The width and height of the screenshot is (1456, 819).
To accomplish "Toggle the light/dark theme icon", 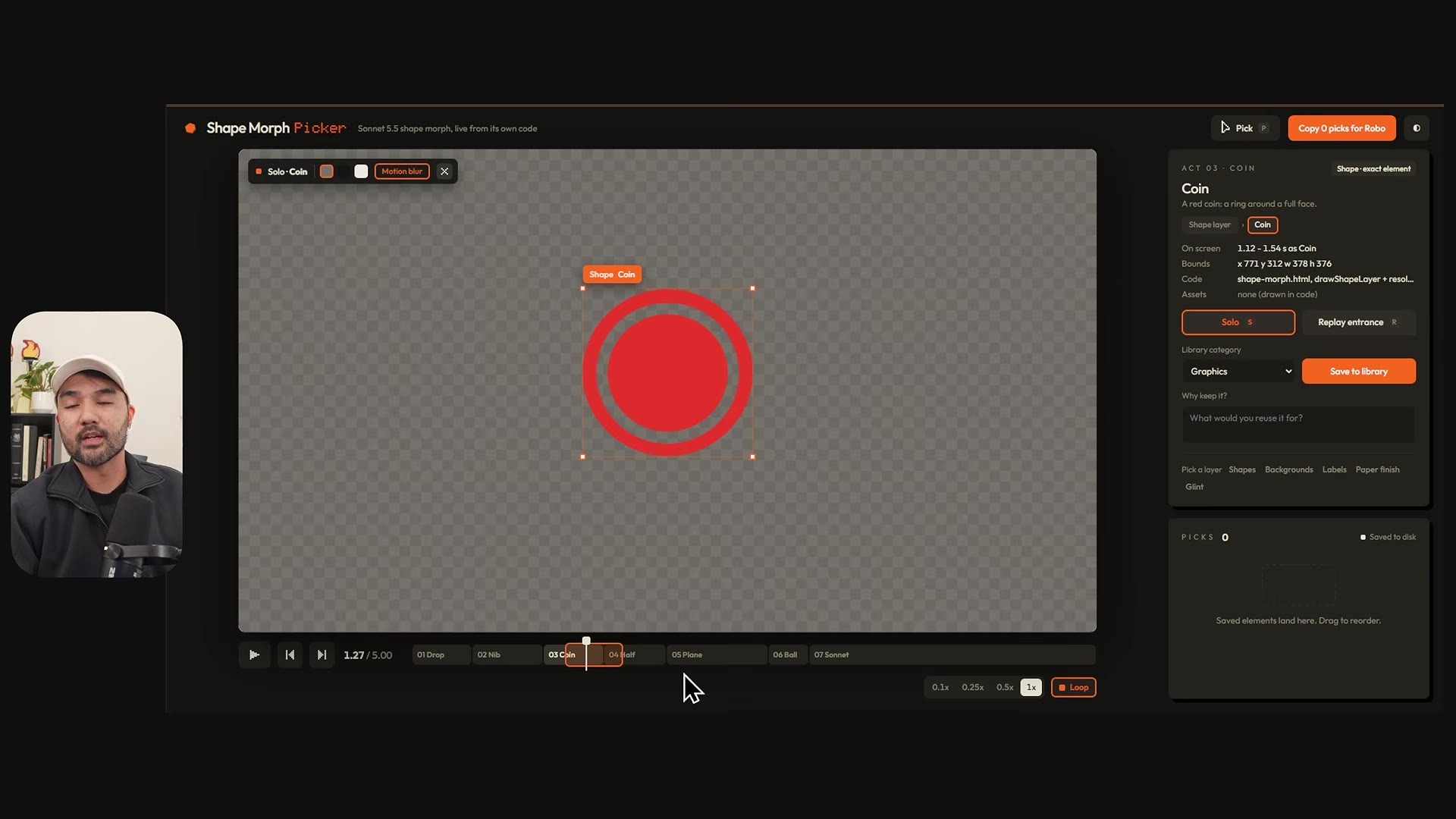I will pos(1417,128).
